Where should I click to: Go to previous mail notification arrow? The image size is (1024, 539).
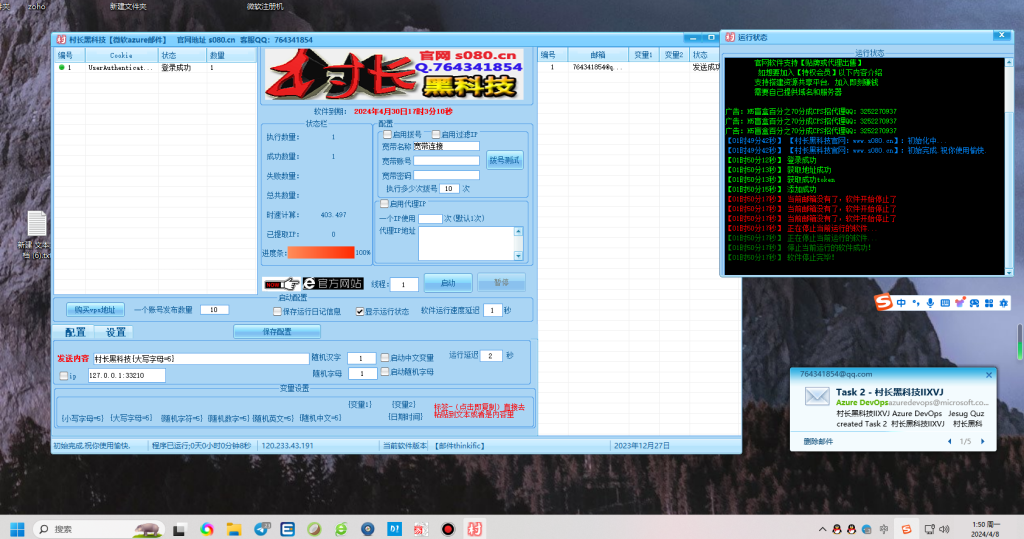[x=950, y=442]
